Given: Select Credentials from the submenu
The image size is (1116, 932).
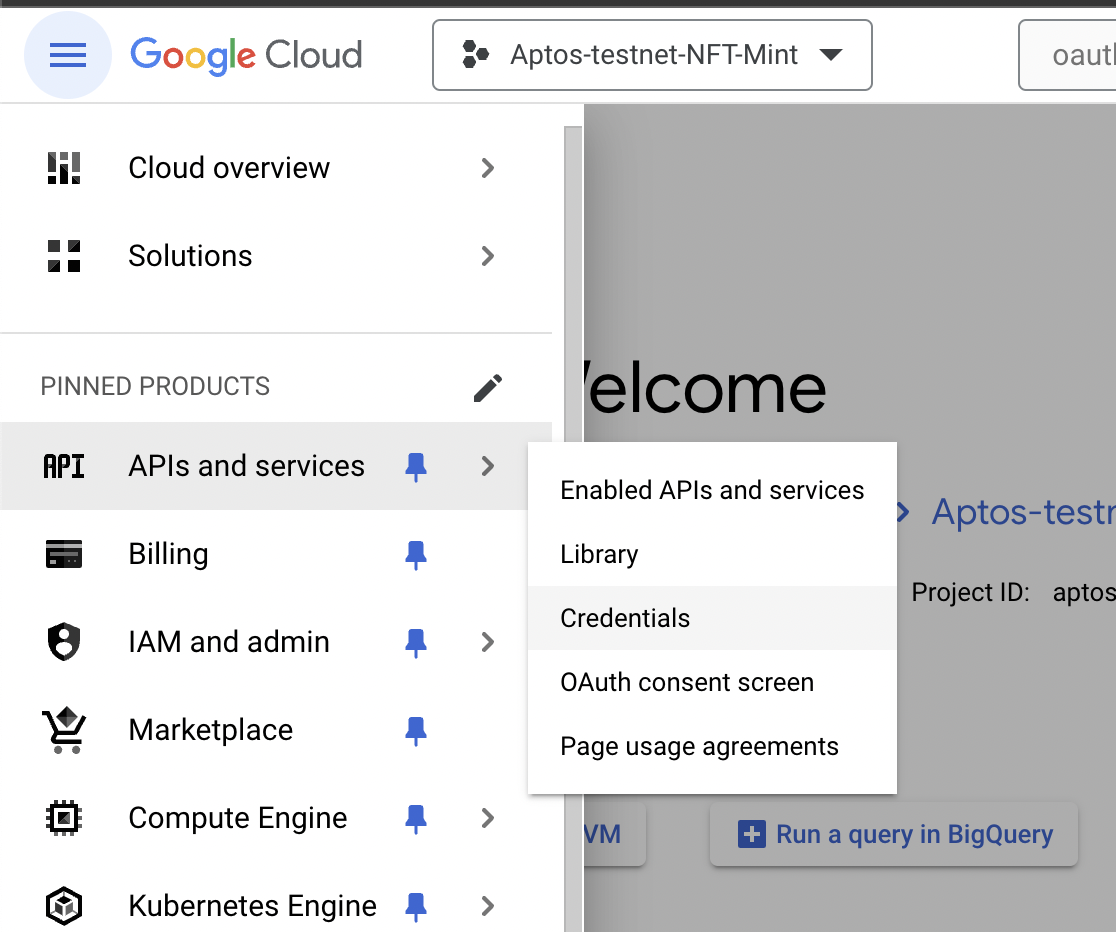Looking at the screenshot, I should [x=625, y=618].
